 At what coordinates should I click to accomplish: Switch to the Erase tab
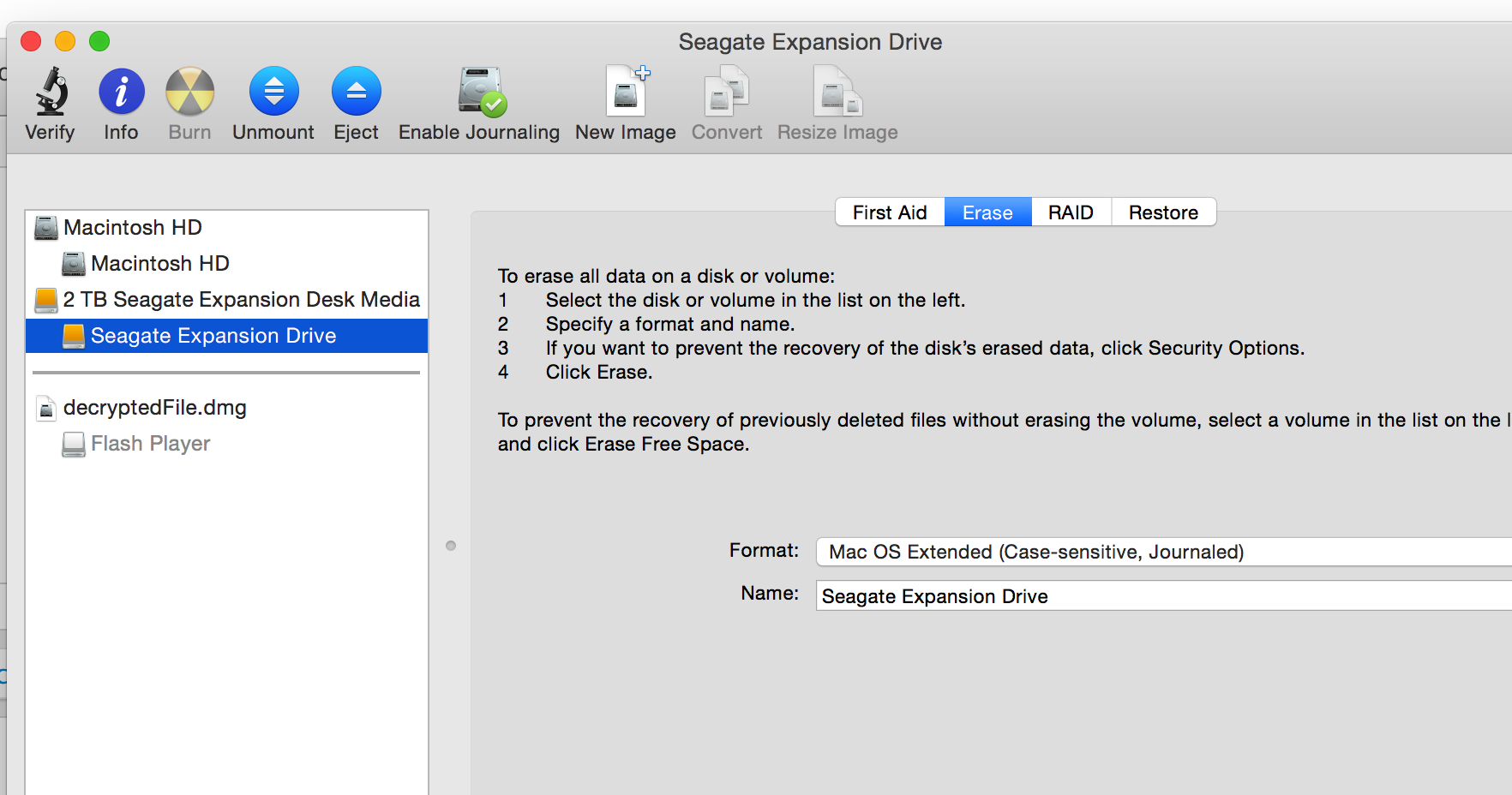point(987,212)
